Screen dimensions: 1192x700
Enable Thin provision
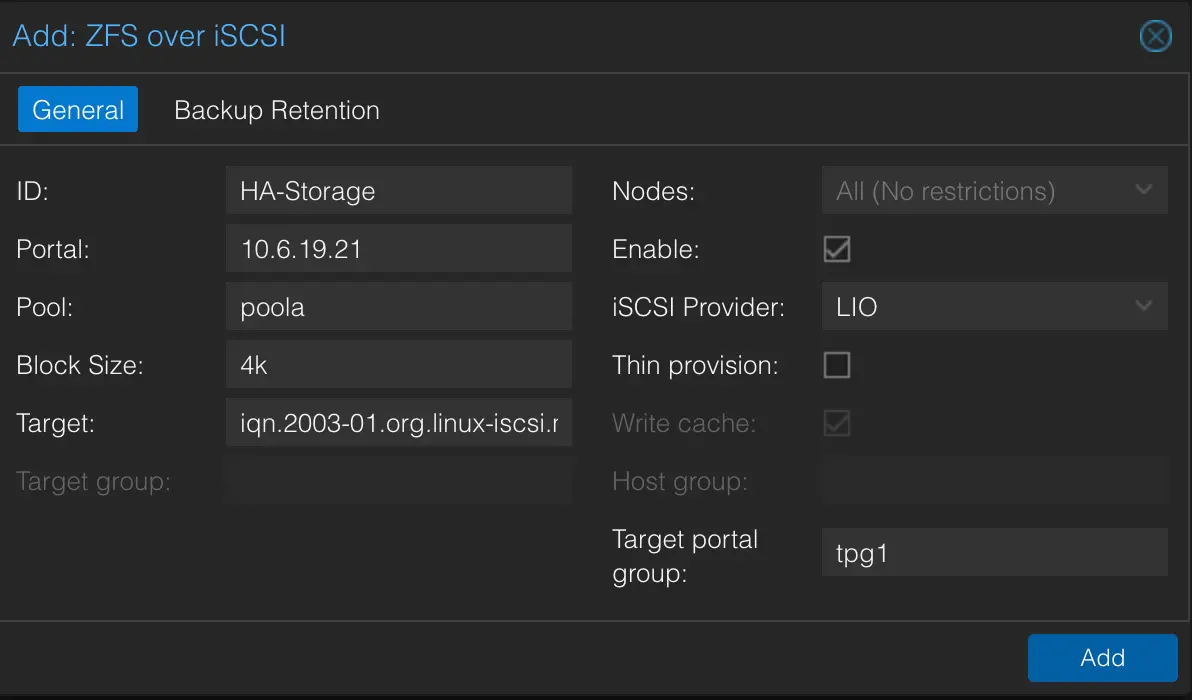[x=836, y=365]
